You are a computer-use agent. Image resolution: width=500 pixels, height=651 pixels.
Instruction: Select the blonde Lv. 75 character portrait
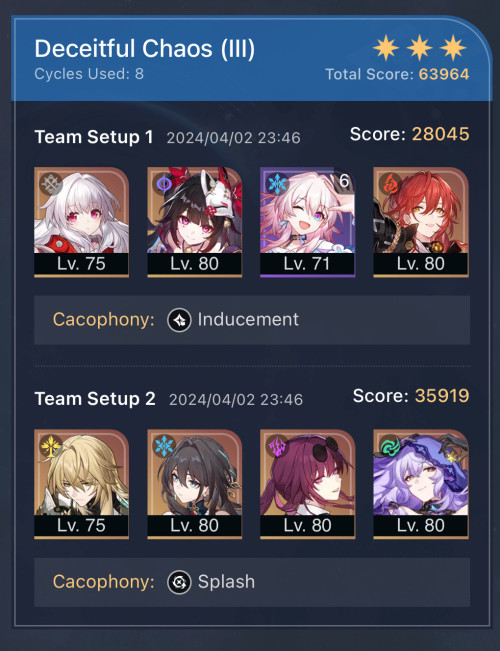(x=81, y=484)
